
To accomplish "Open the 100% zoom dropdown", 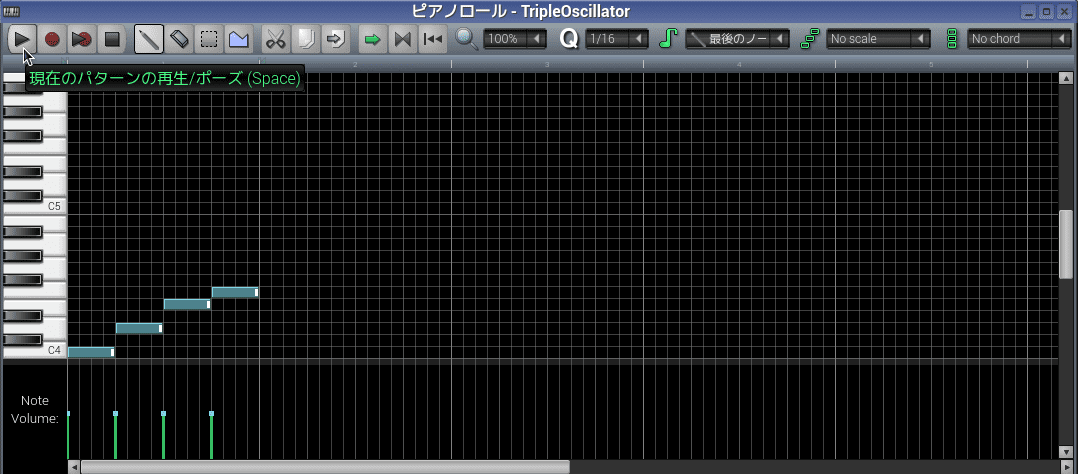I will (515, 39).
